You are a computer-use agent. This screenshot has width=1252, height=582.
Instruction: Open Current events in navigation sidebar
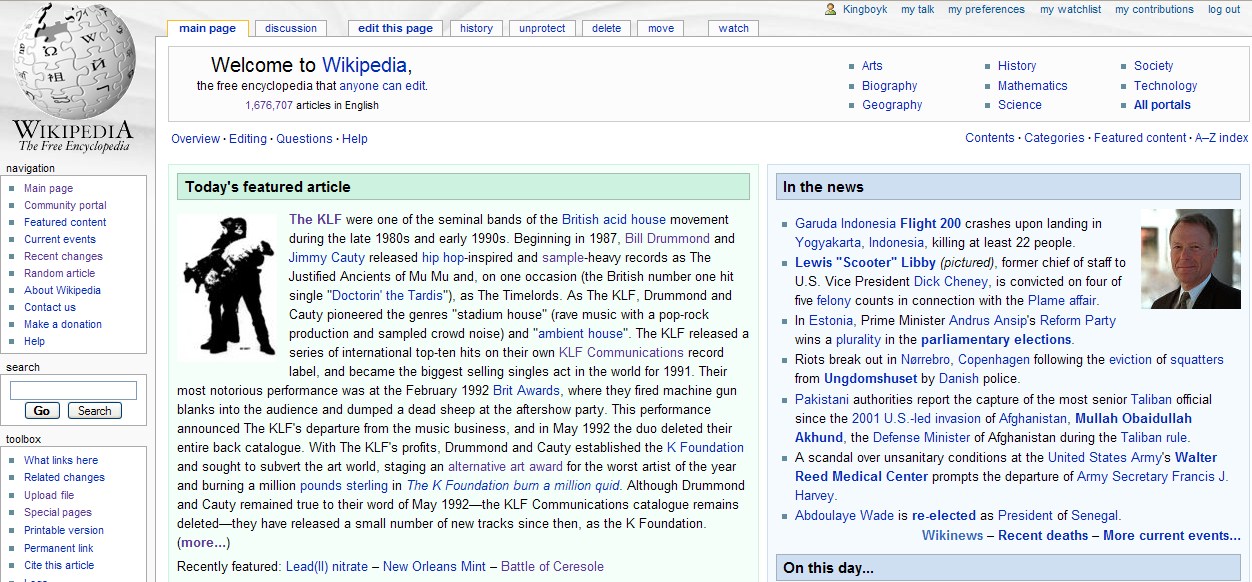coord(60,239)
